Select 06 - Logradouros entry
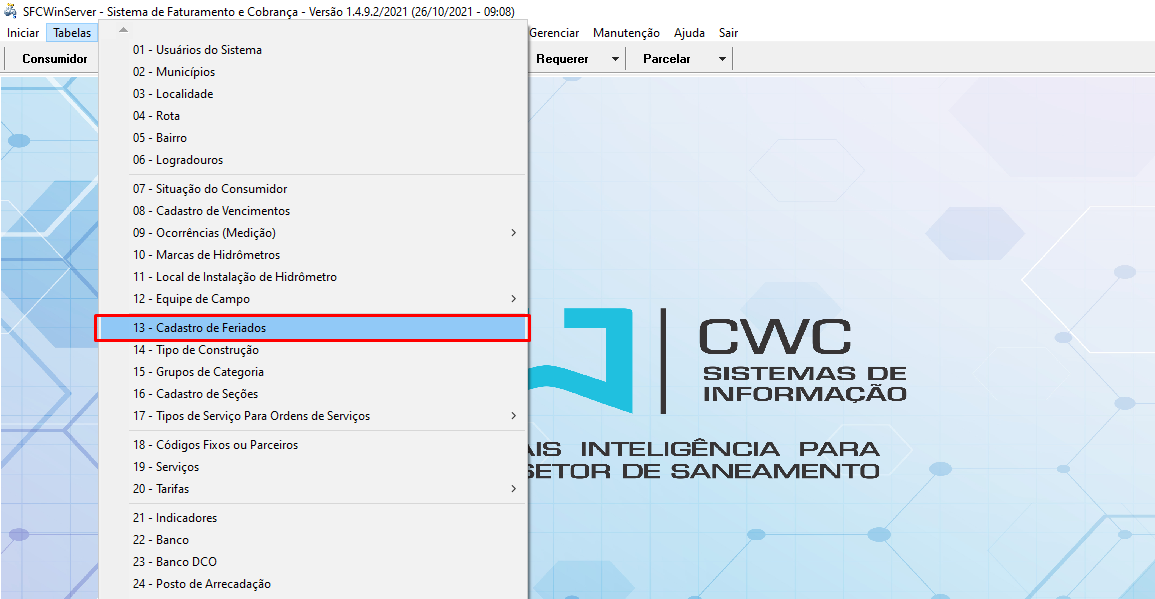This screenshot has height=599, width=1155. tap(177, 160)
